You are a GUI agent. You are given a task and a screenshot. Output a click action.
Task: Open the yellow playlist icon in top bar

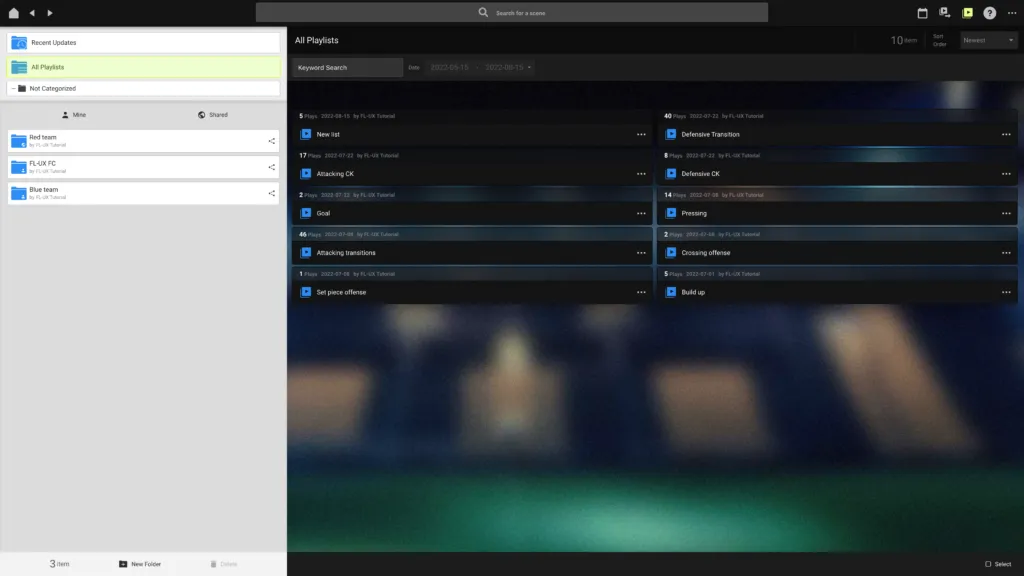967,12
